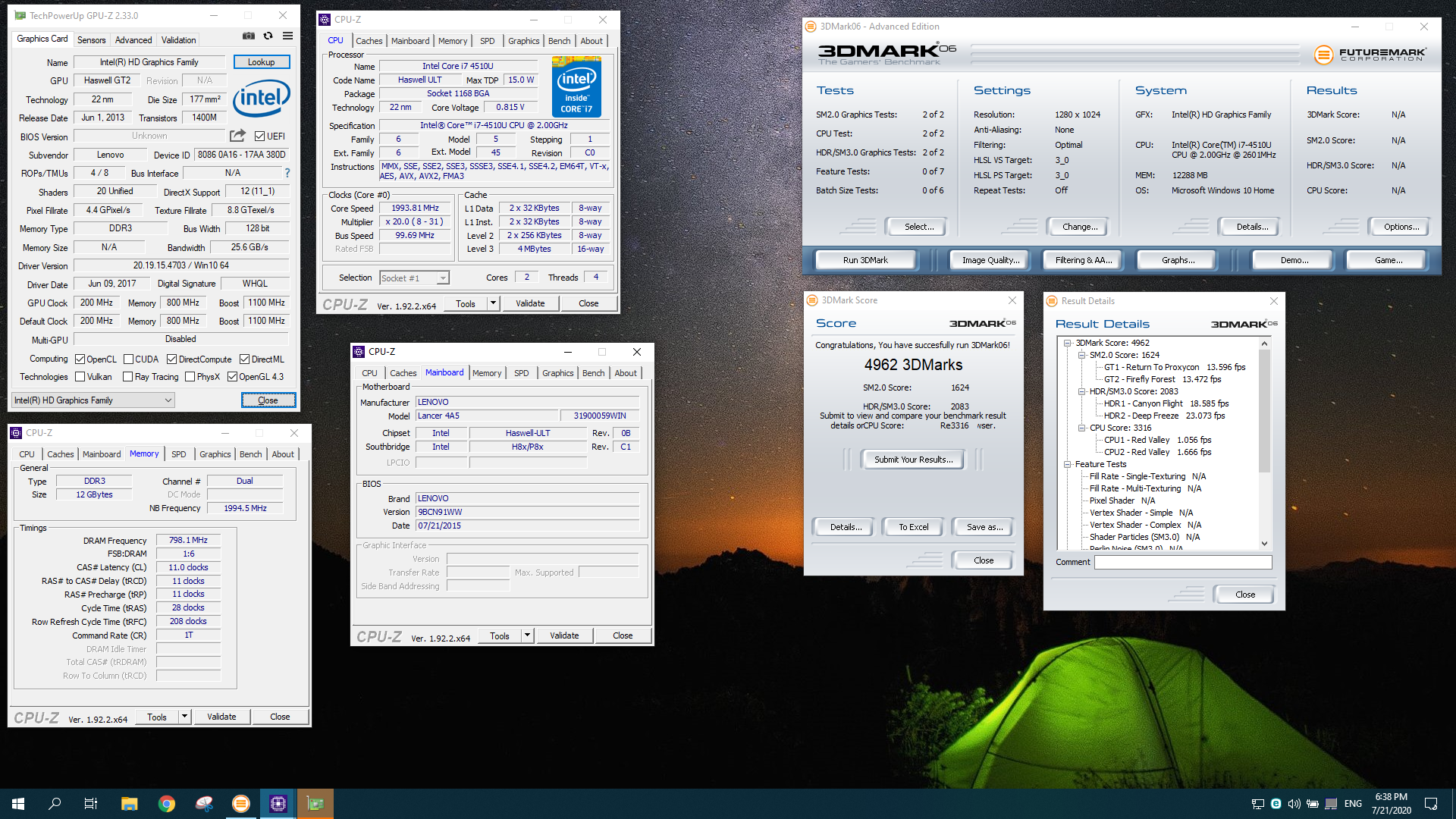Screen dimensions: 1456x819
Task: Click the Save as button
Action: 984,527
